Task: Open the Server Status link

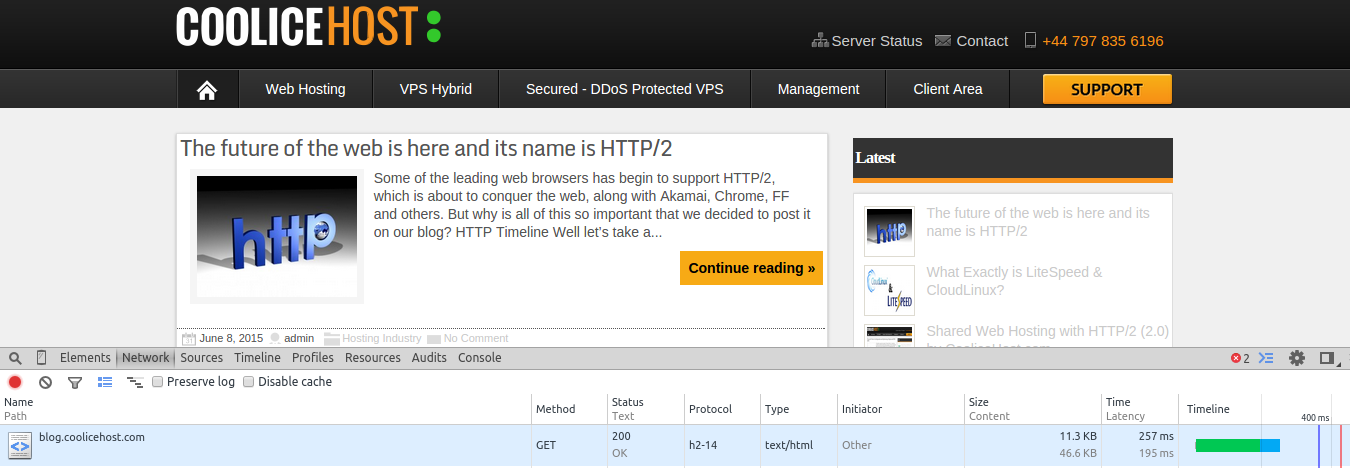Action: point(877,41)
